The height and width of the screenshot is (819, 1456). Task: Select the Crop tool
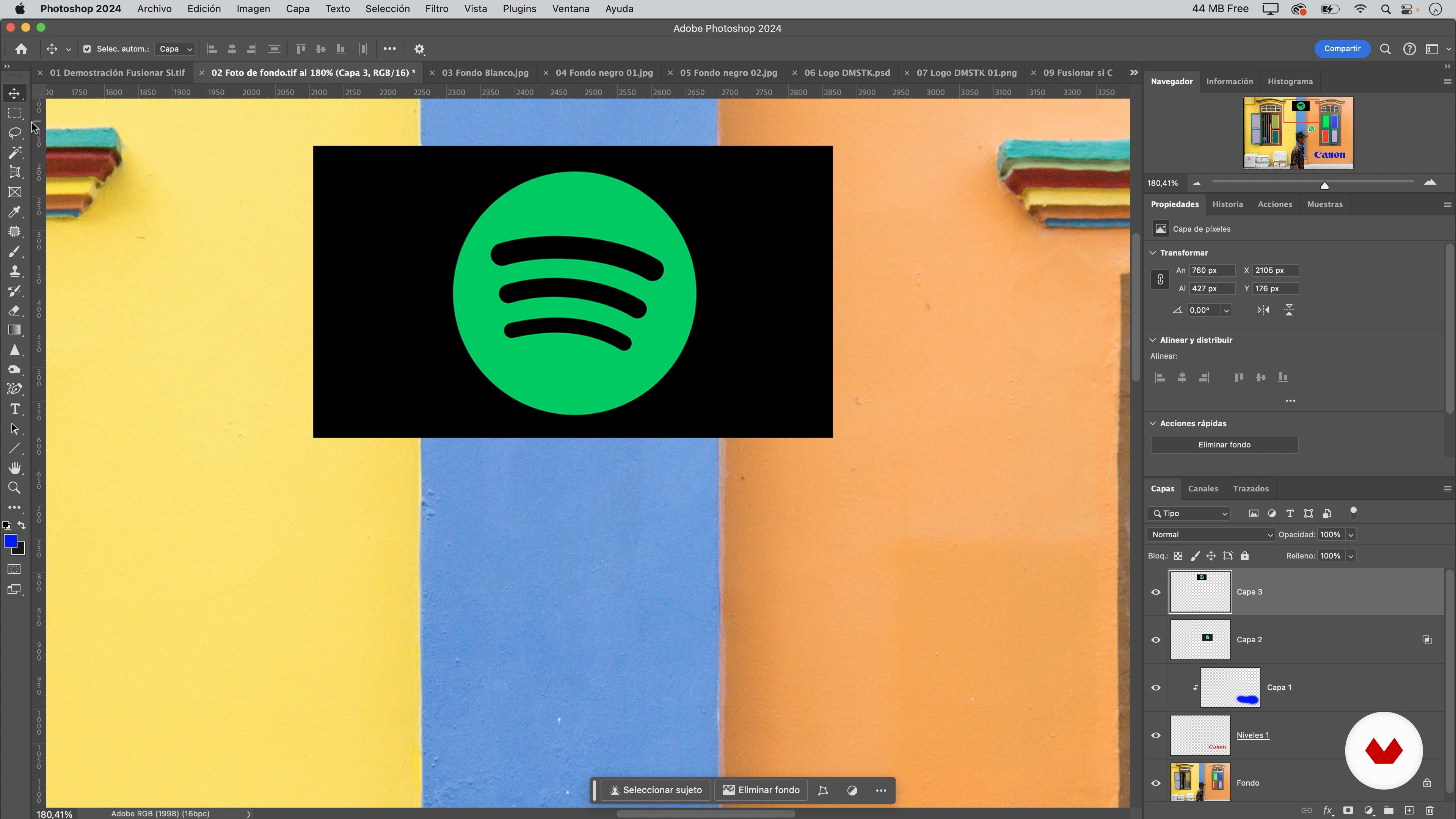pyautogui.click(x=15, y=173)
